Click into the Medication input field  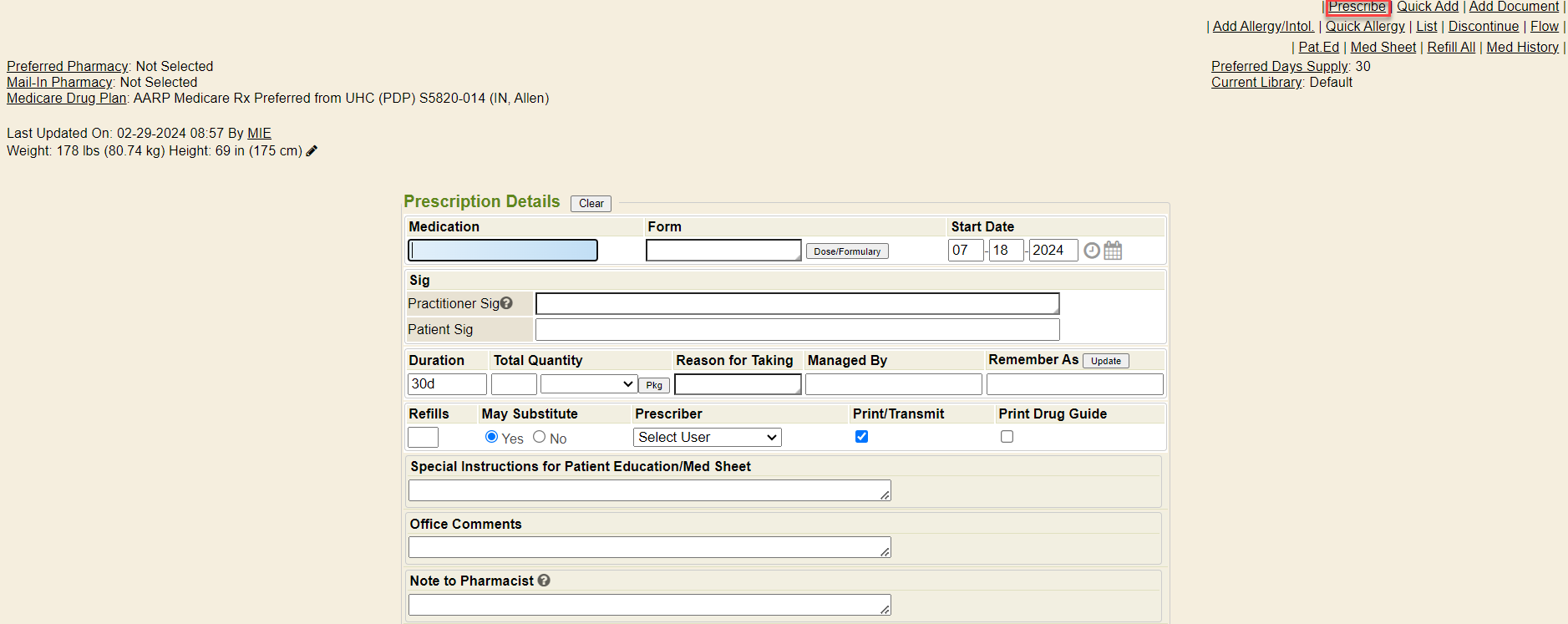coord(503,251)
